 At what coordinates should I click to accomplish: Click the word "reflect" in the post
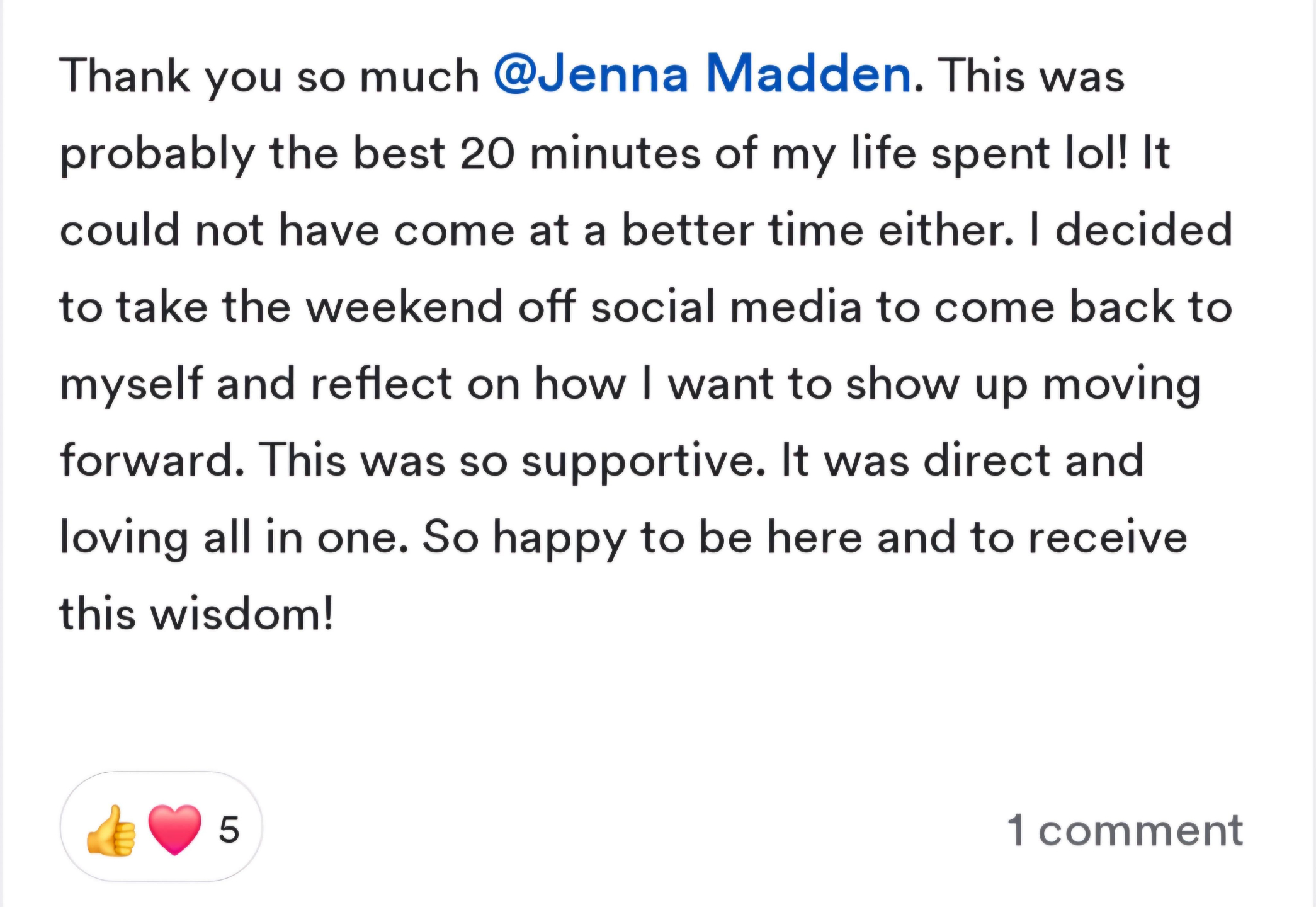[x=382, y=384]
